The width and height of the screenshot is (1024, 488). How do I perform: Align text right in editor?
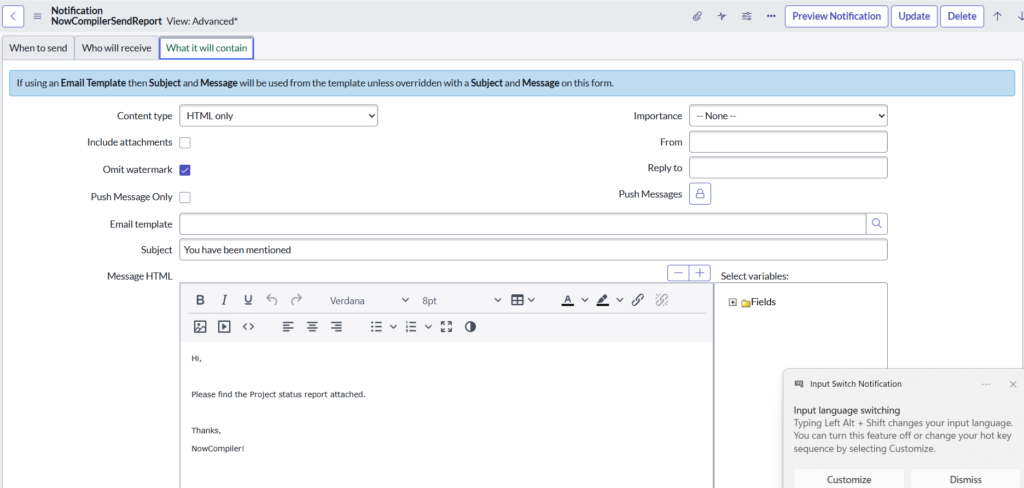pyautogui.click(x=336, y=327)
